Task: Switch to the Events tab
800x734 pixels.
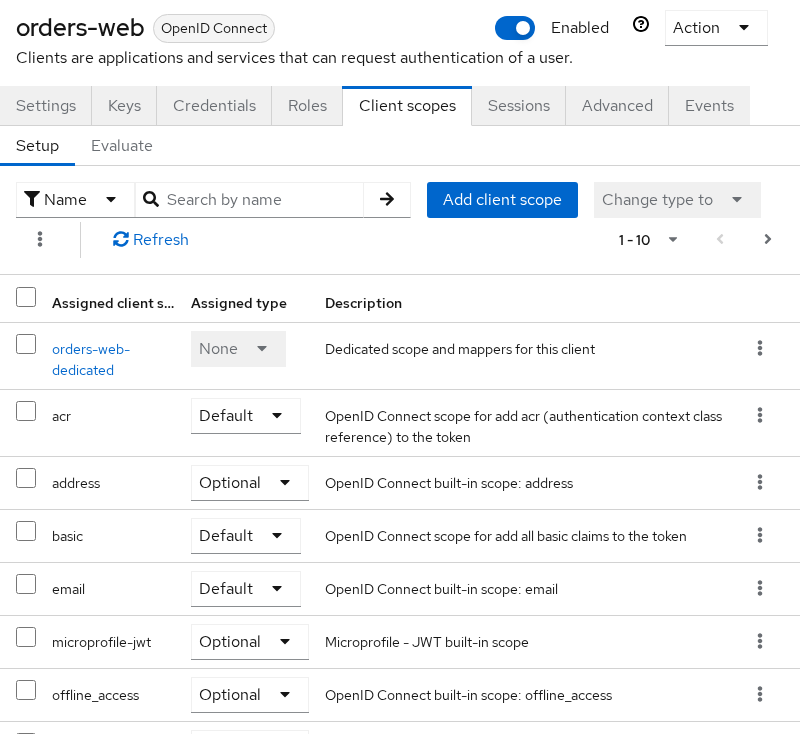Action: (709, 106)
